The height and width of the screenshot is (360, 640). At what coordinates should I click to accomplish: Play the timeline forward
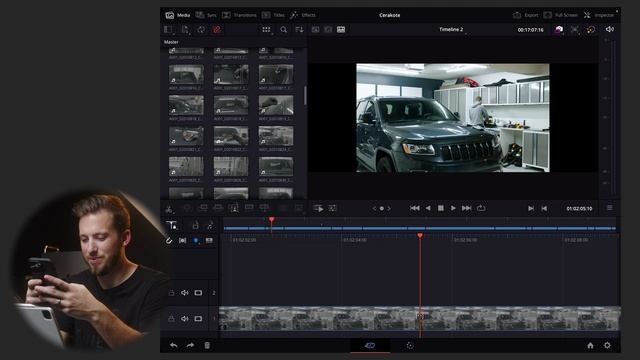pyautogui.click(x=453, y=208)
